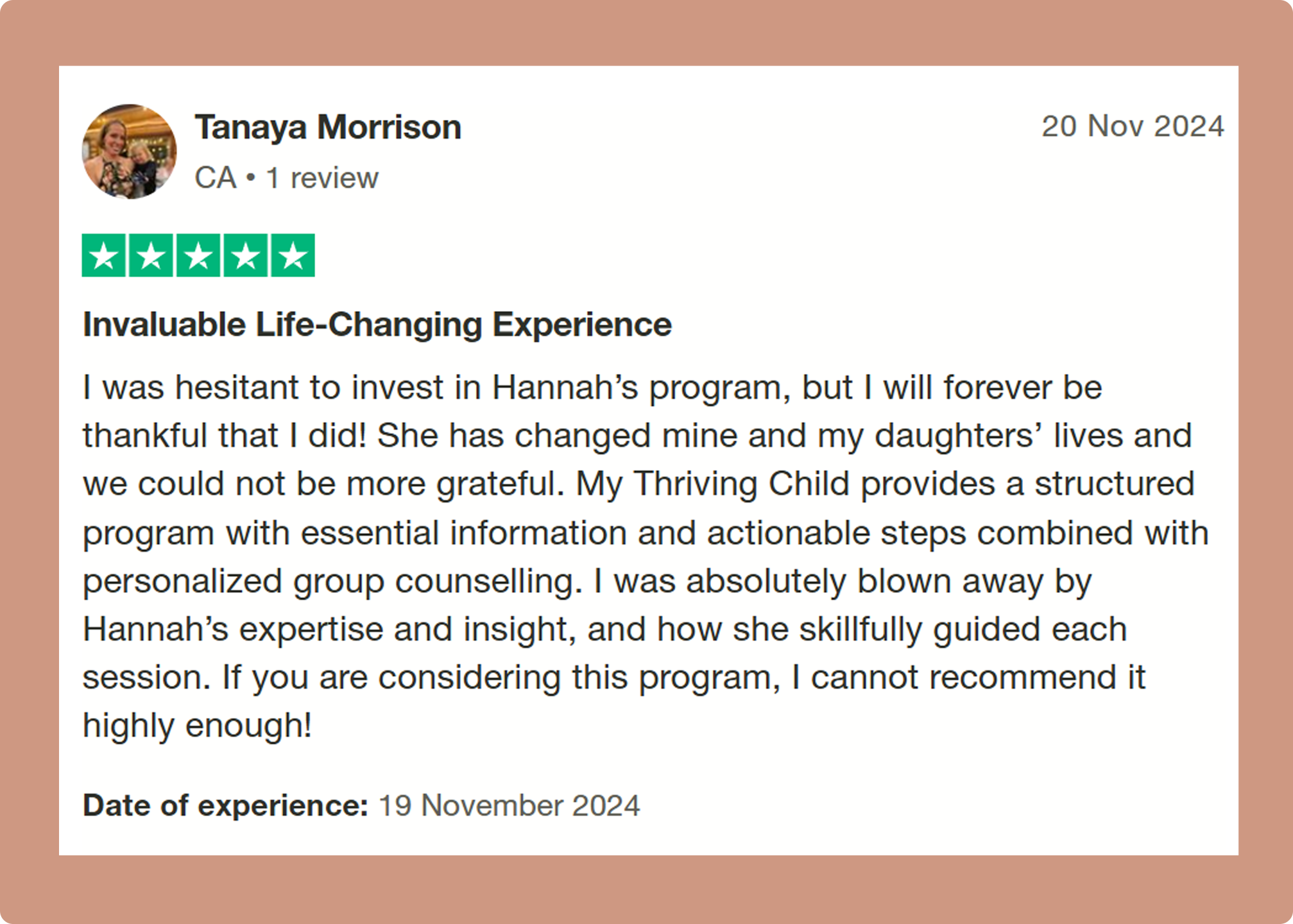1293x924 pixels.
Task: Click the 20 Nov 2024 review date
Action: tap(1133, 126)
